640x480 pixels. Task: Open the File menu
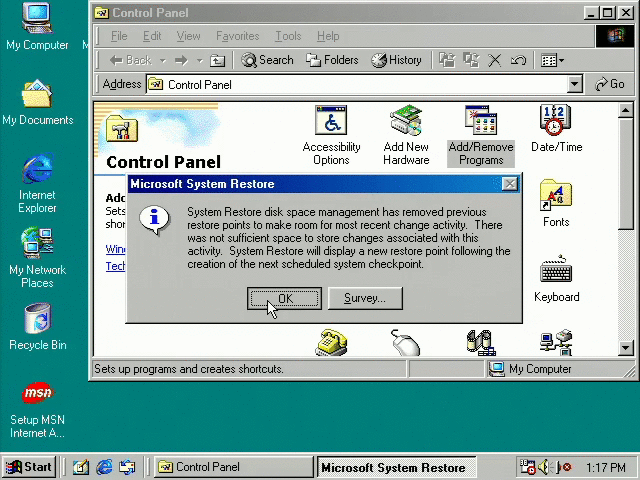[119, 36]
